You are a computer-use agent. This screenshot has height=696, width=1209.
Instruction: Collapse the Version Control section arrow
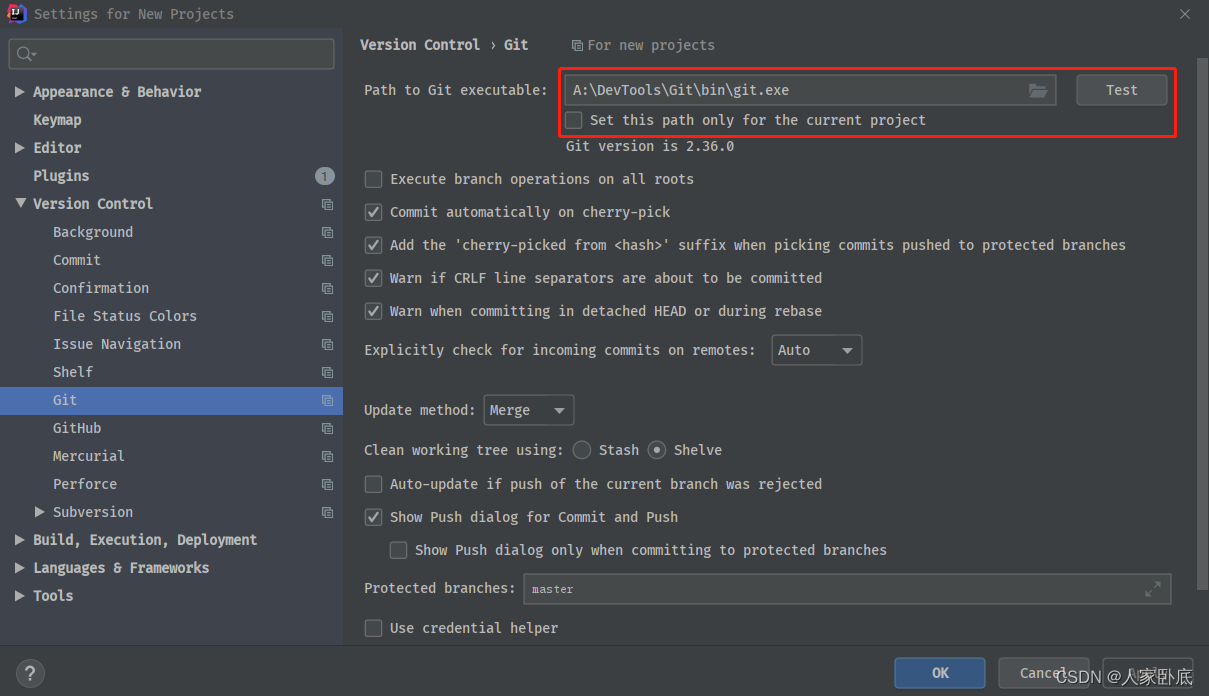20,204
